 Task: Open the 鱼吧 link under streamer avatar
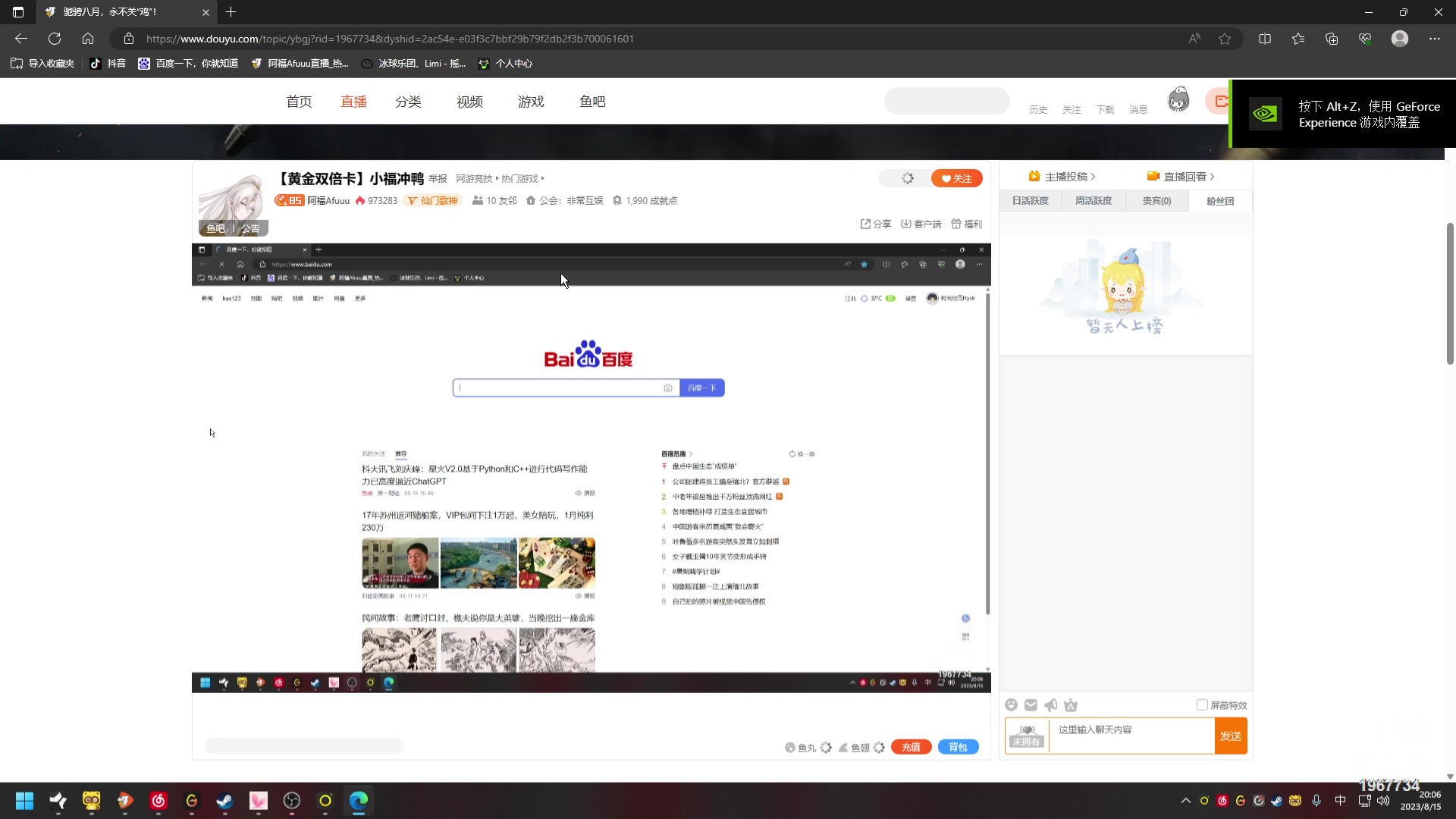pyautogui.click(x=215, y=228)
